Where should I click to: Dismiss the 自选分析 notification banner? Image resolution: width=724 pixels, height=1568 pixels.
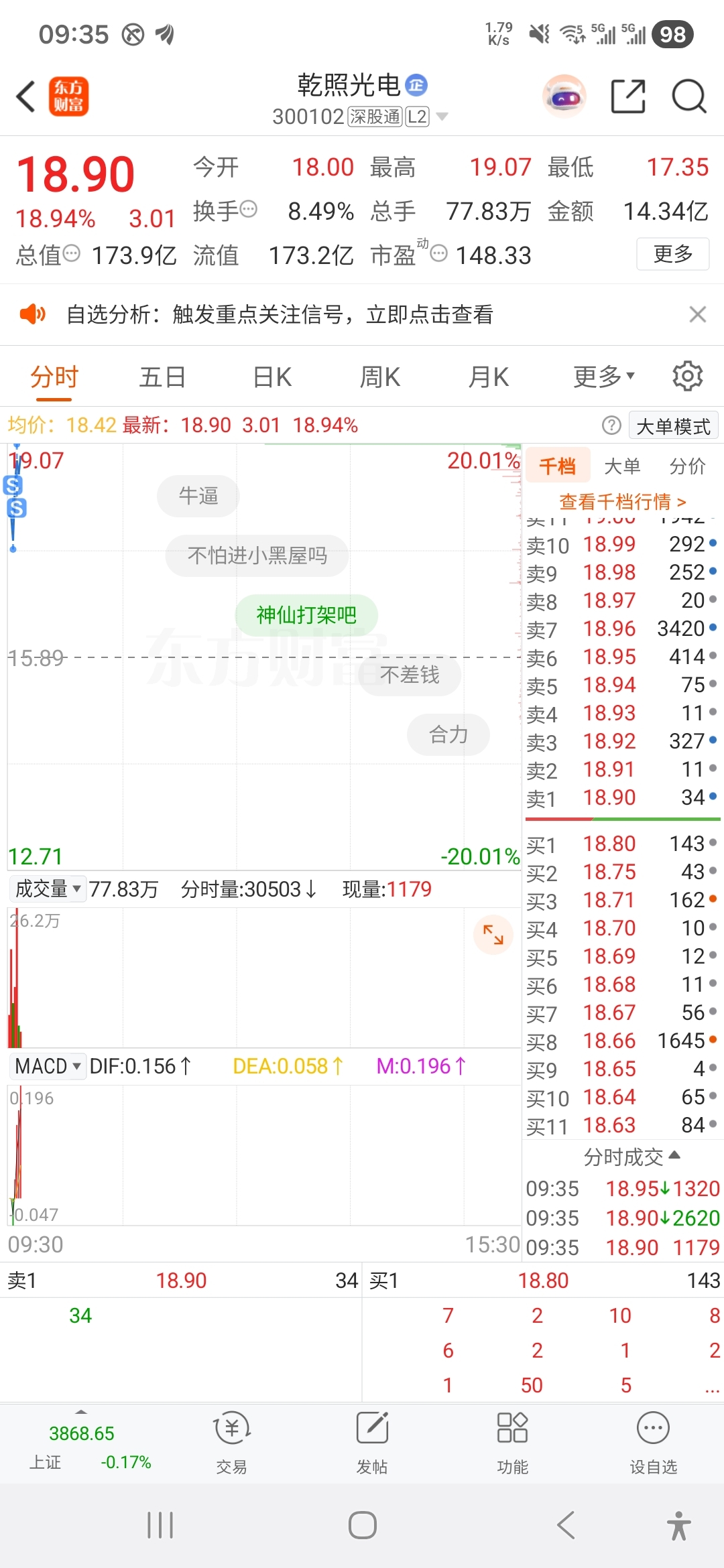pos(698,314)
